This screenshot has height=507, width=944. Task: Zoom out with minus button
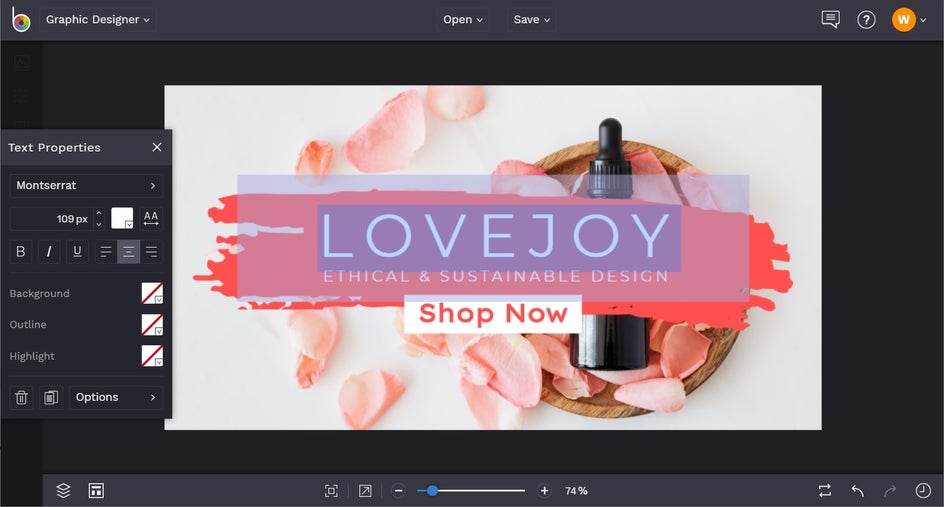pyautogui.click(x=399, y=491)
